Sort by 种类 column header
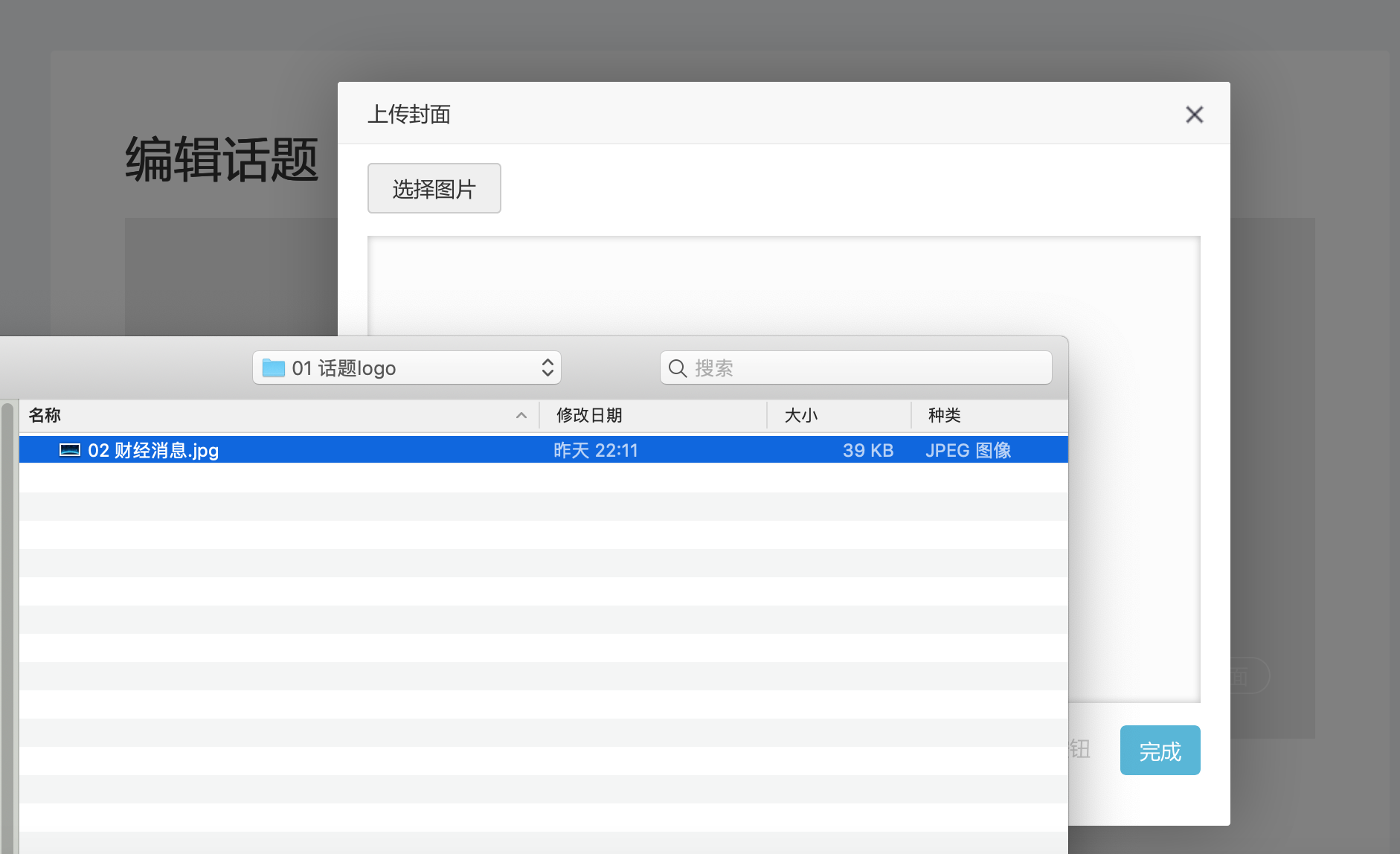 (990, 415)
